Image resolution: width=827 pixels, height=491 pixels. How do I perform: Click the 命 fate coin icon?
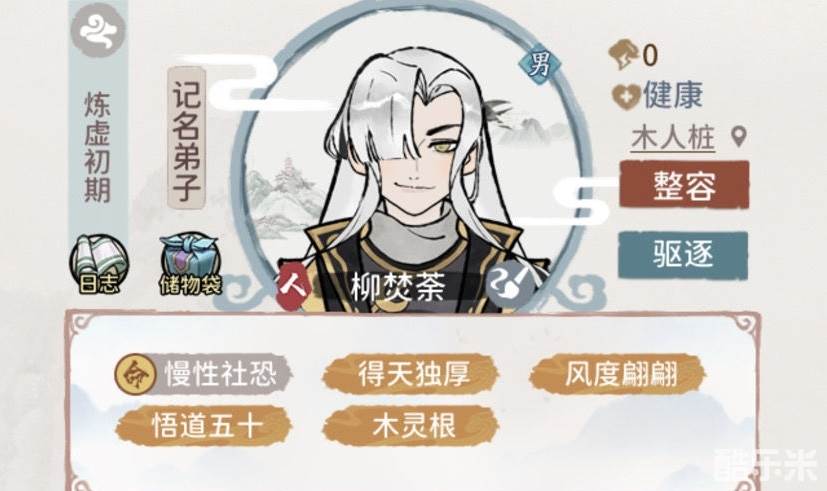pos(135,374)
